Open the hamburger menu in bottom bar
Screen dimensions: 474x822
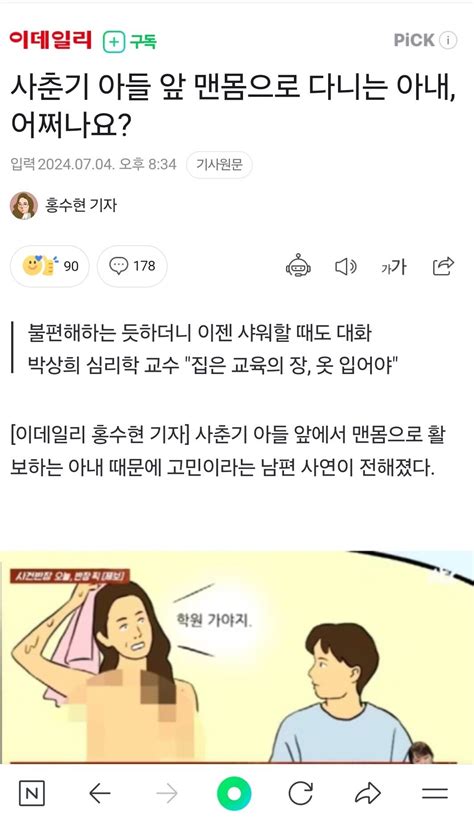tap(435, 793)
